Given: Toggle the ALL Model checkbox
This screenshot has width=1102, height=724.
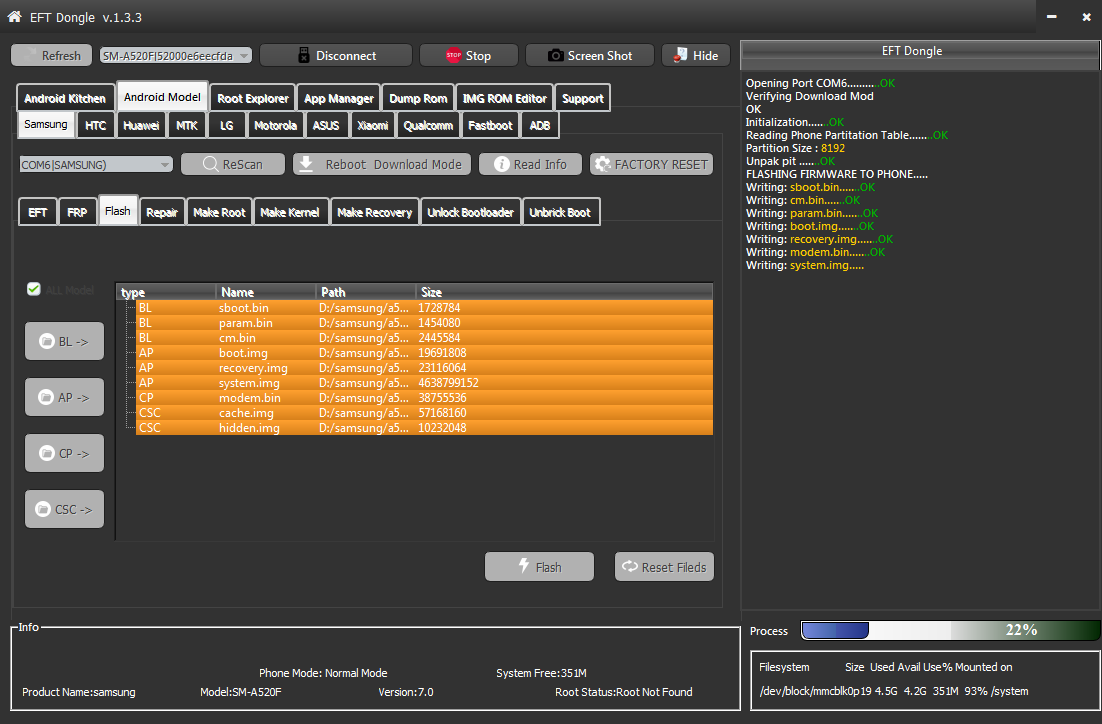Looking at the screenshot, I should 34,289.
